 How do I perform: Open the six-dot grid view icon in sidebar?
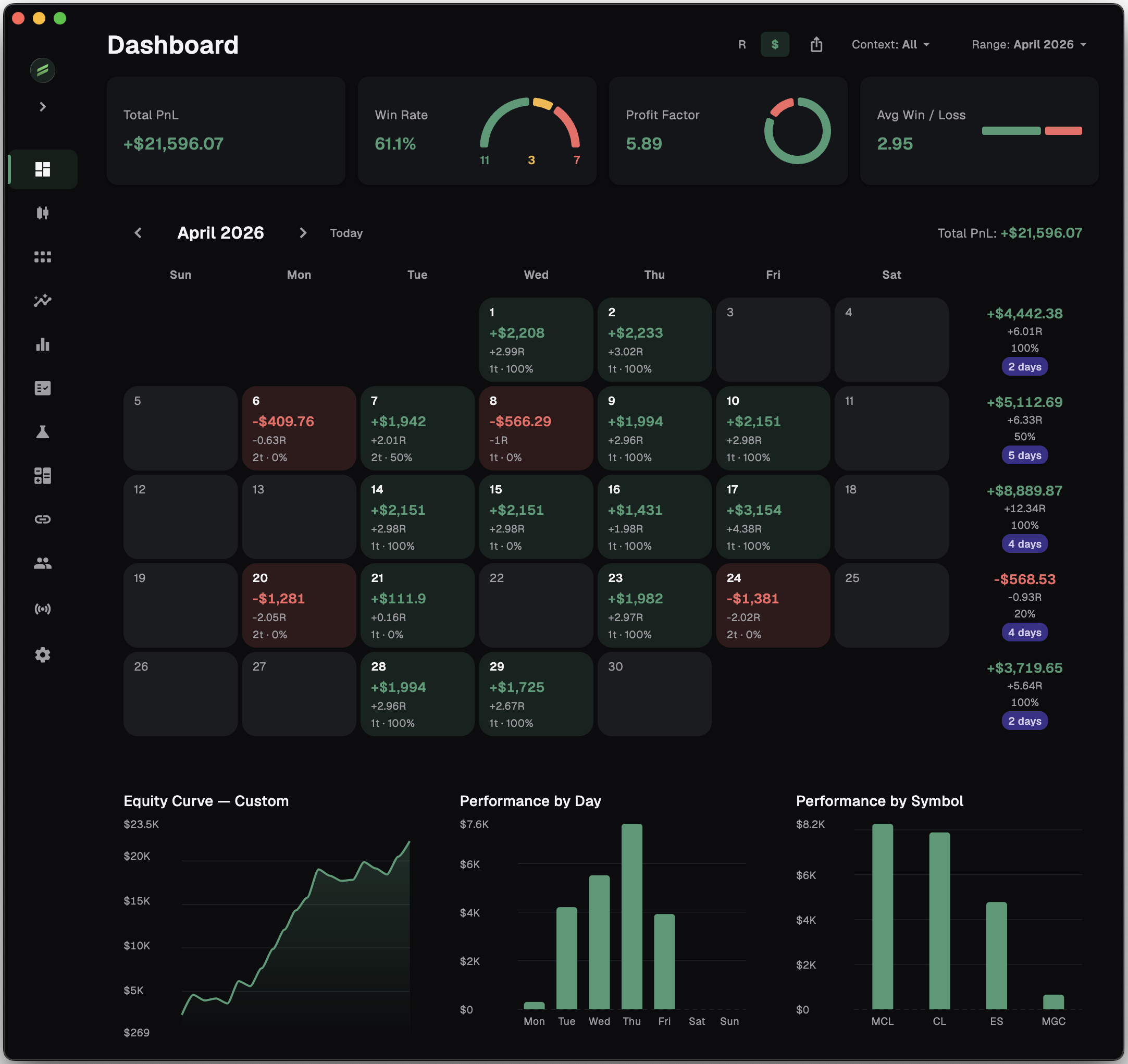click(x=43, y=257)
